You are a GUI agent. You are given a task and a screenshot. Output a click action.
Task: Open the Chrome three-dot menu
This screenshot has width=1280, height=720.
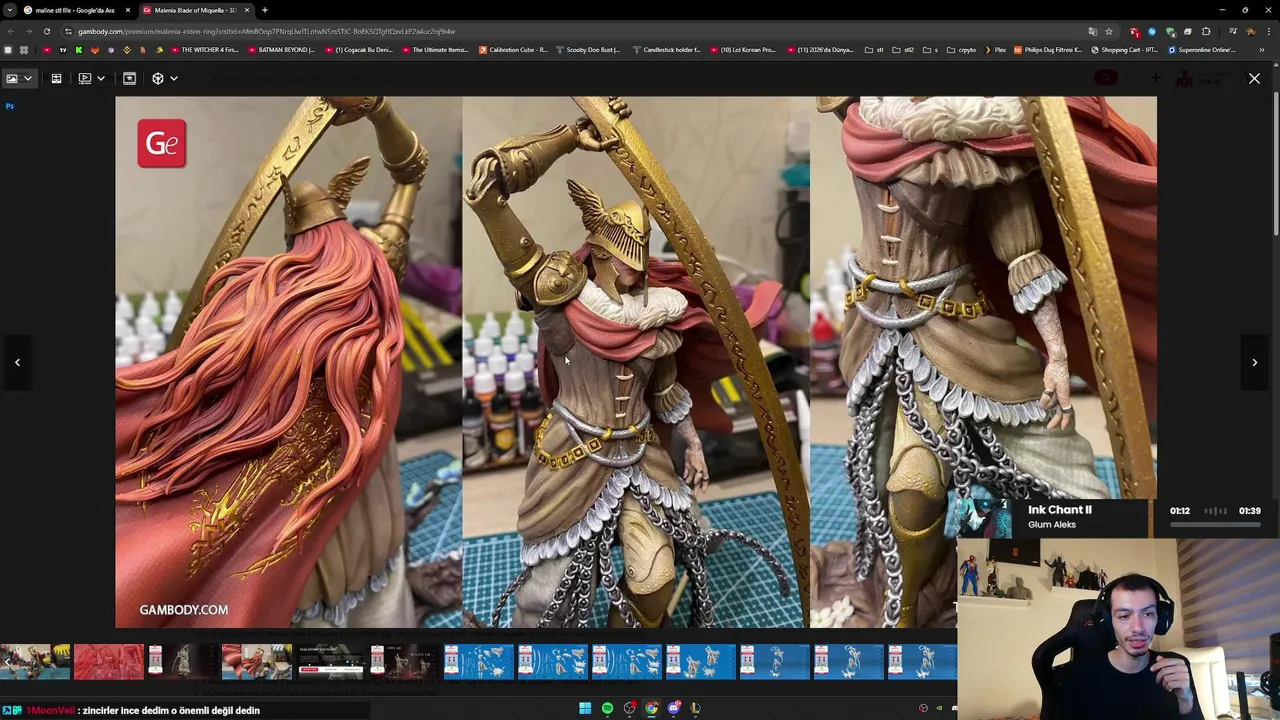[x=1268, y=31]
